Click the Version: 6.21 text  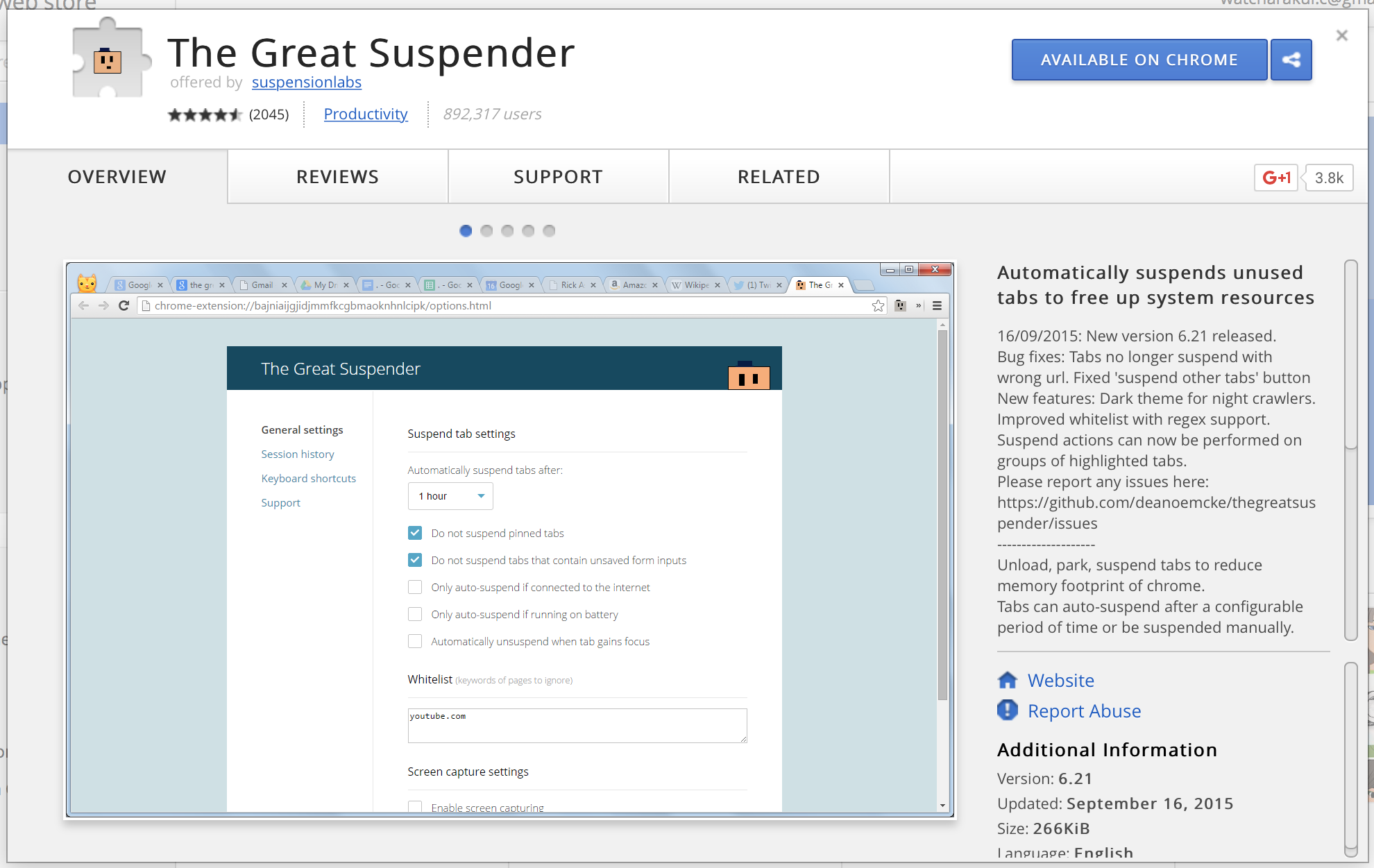1044,778
